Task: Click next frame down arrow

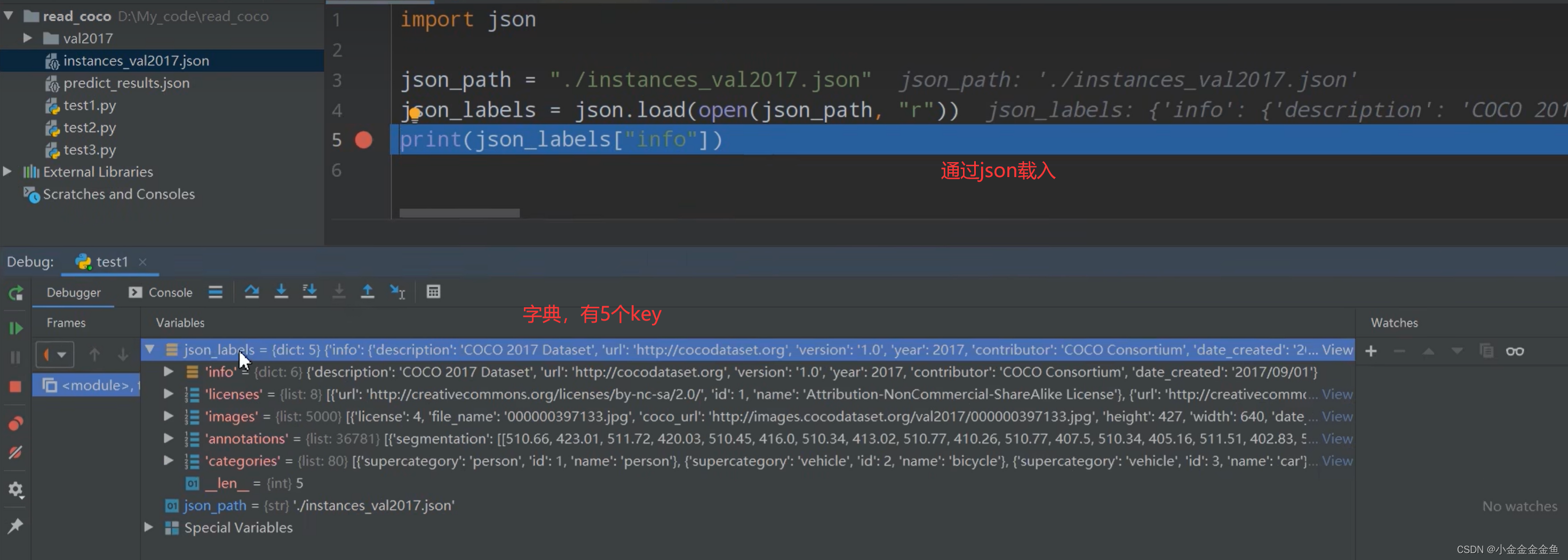Action: coord(123,354)
